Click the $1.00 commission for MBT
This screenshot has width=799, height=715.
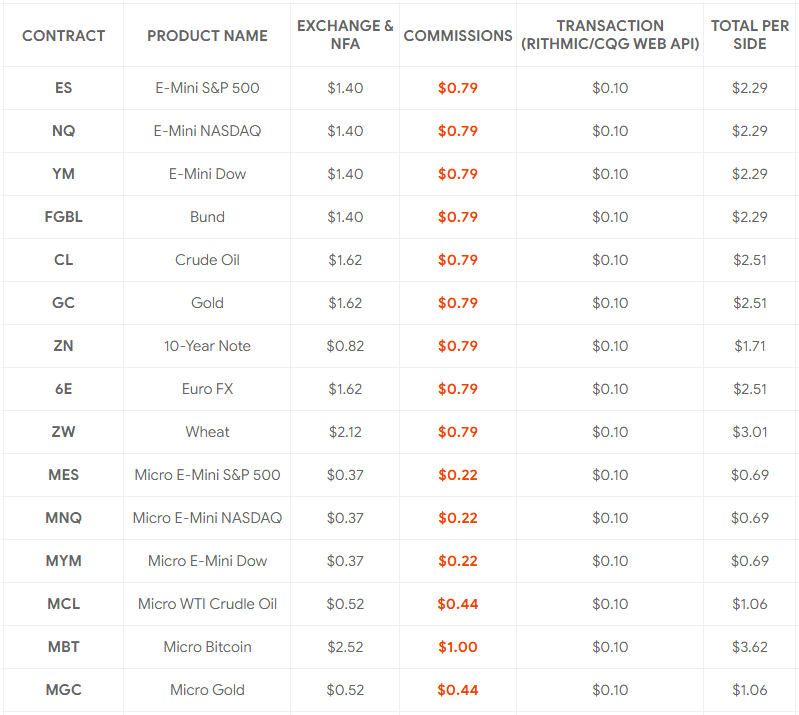tap(458, 647)
